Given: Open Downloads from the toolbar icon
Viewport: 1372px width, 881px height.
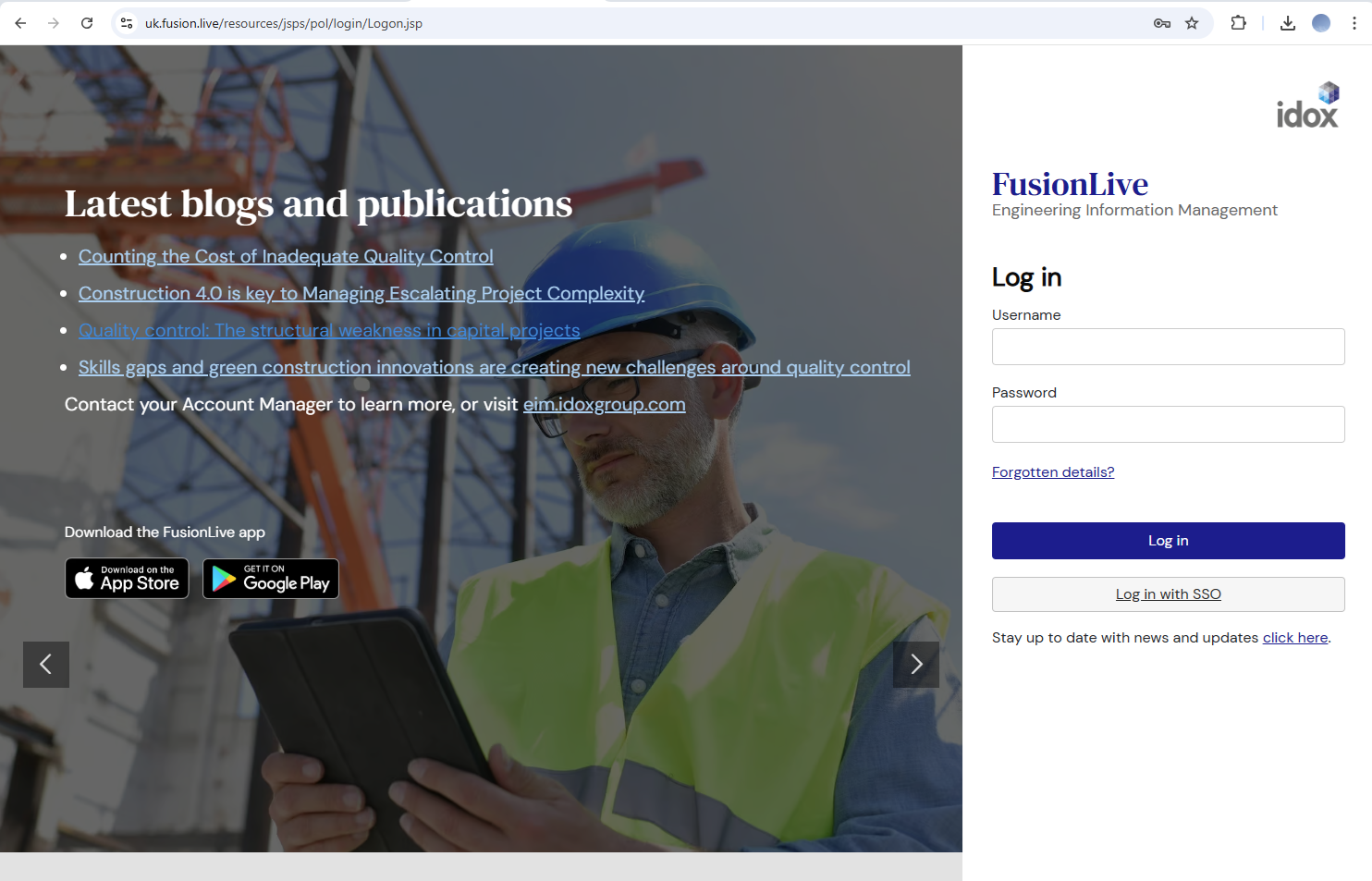Looking at the screenshot, I should [1287, 22].
